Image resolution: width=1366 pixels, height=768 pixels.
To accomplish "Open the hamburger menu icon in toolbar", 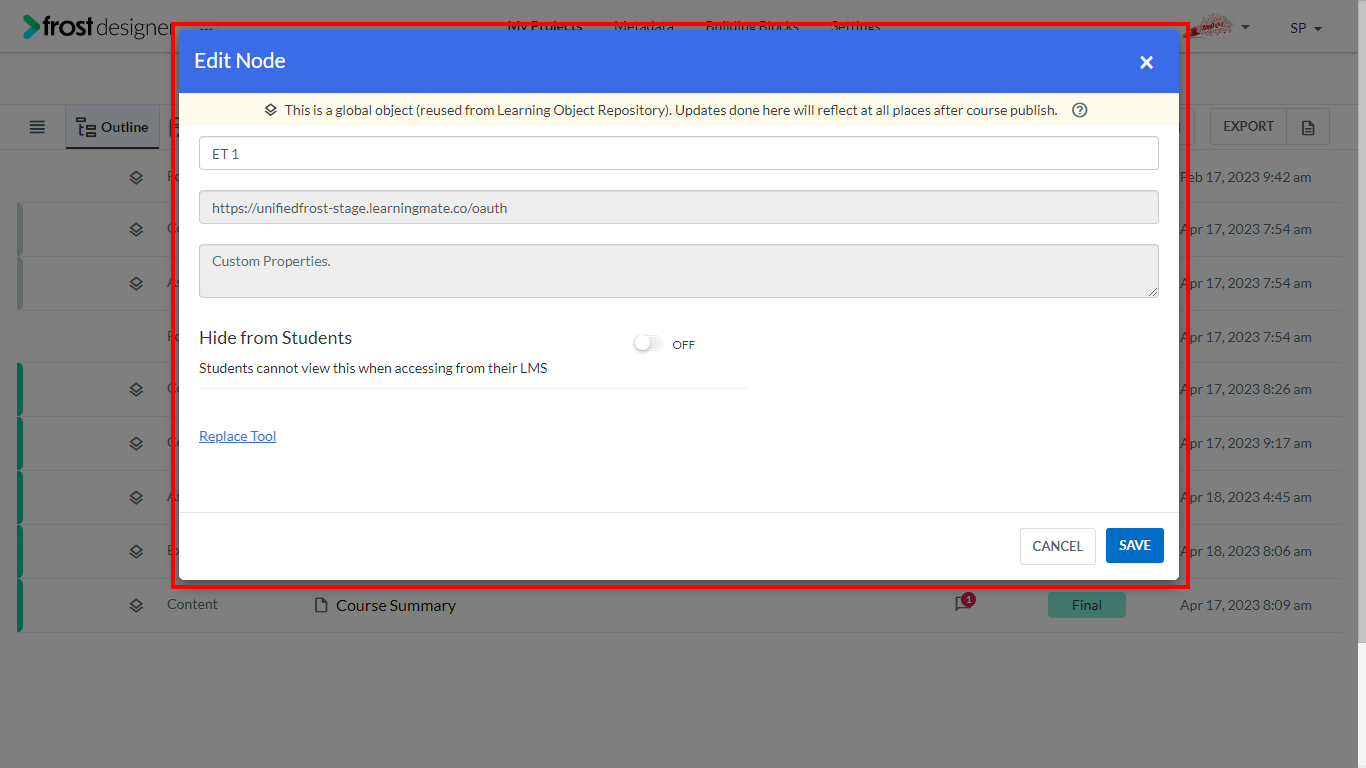I will [37, 127].
